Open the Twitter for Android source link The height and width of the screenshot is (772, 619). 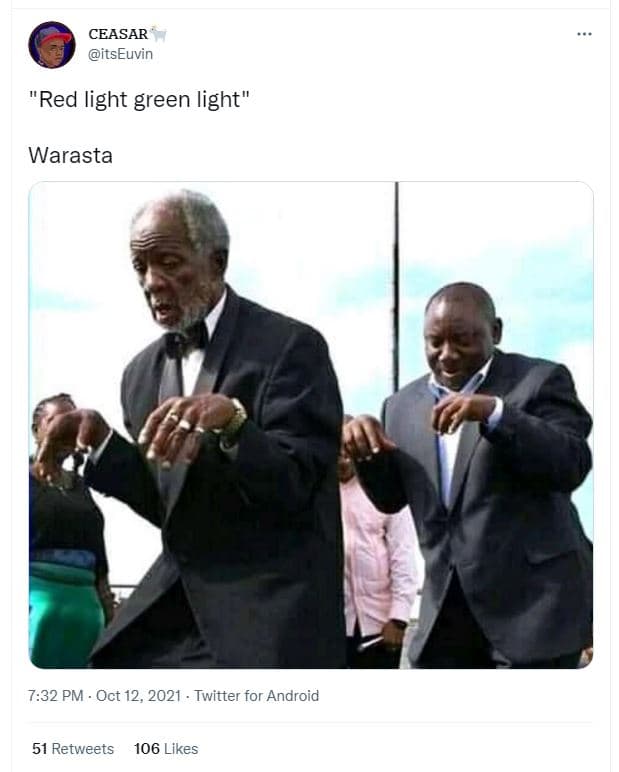click(x=257, y=696)
